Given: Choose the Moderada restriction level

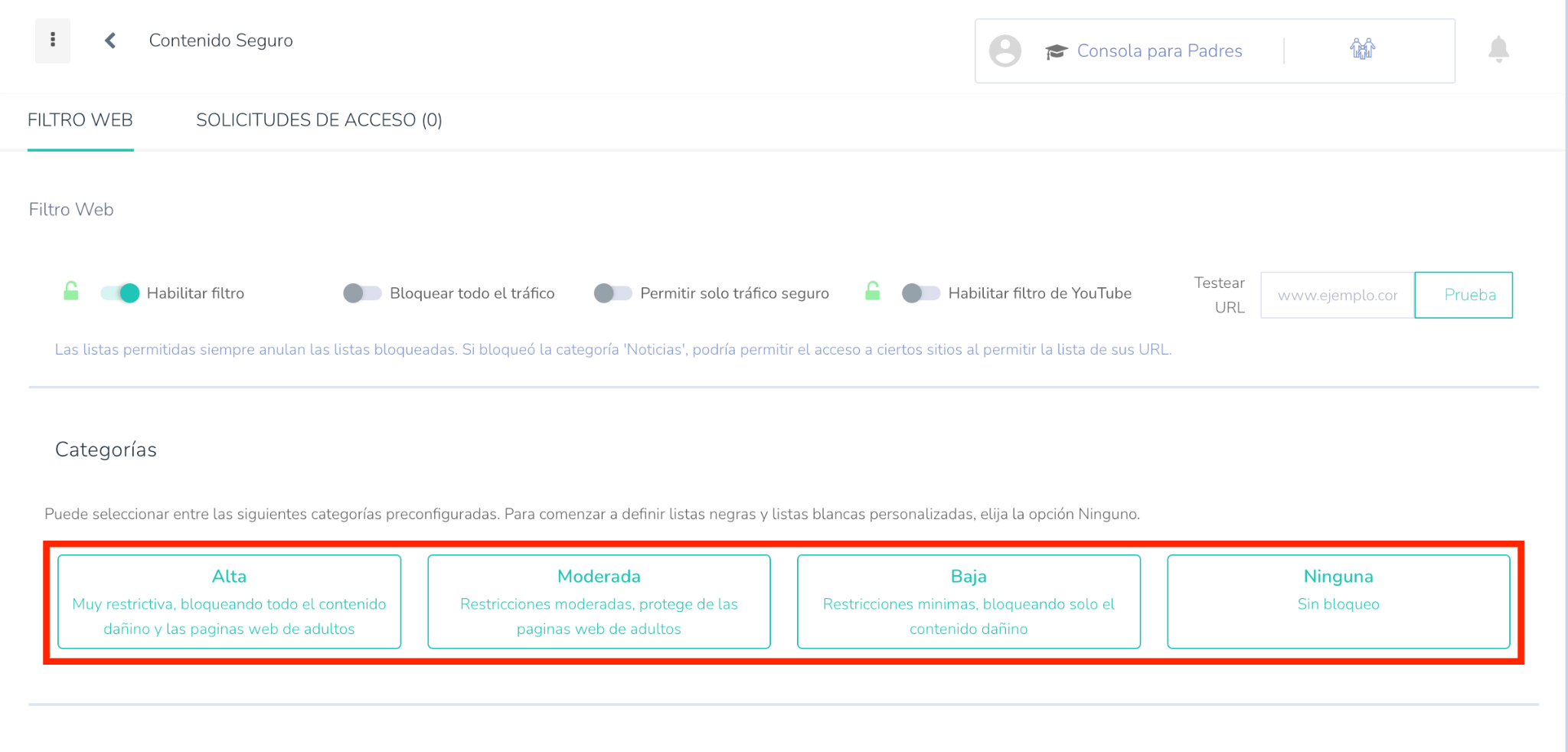Looking at the screenshot, I should [599, 602].
